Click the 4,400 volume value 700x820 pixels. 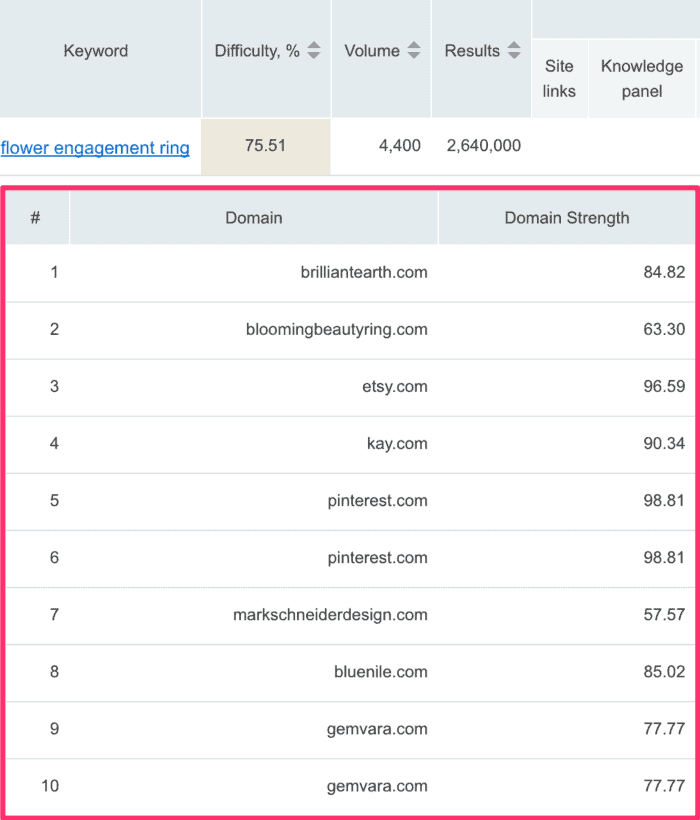click(x=399, y=145)
